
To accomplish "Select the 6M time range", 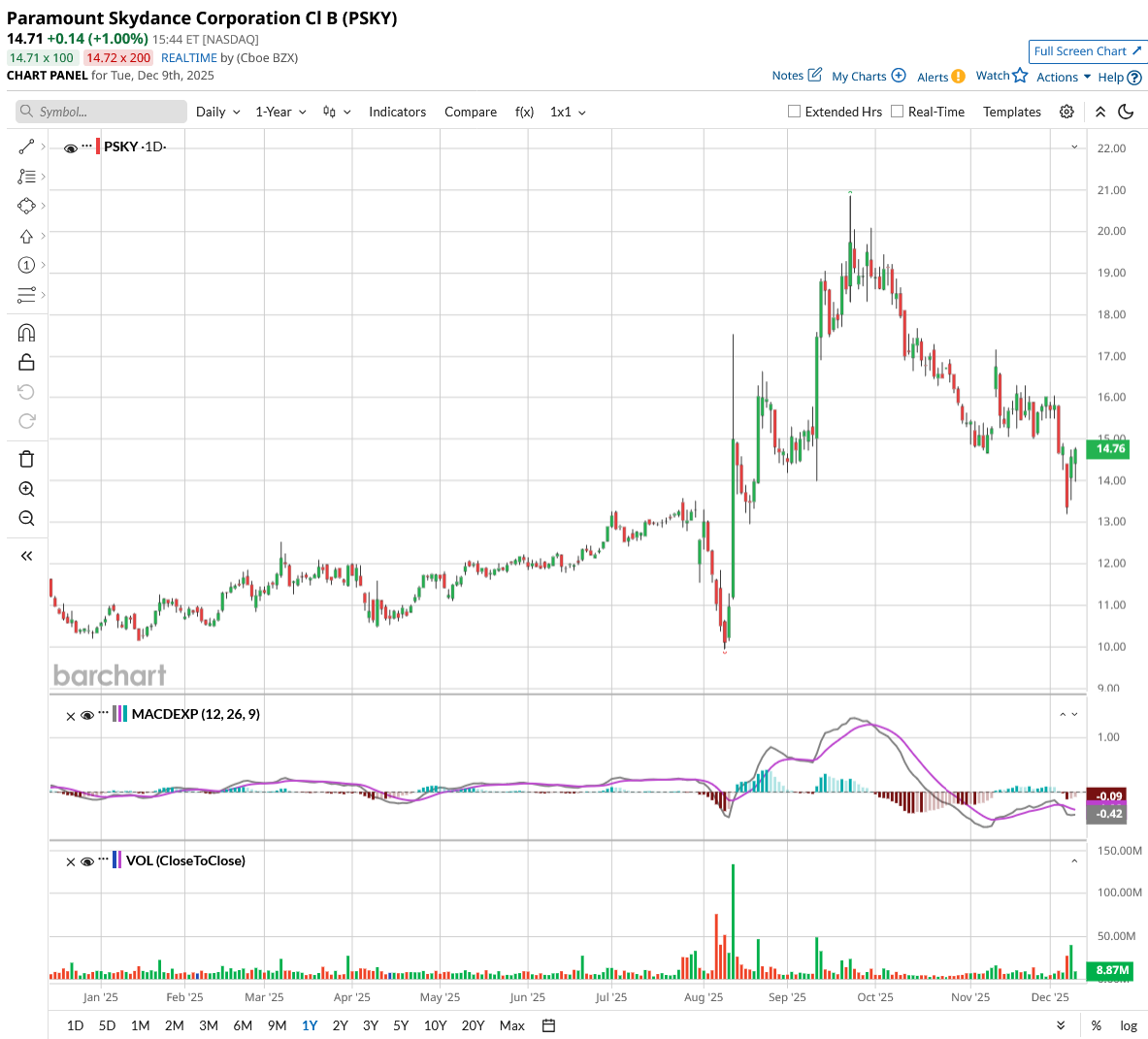I will click(x=243, y=1025).
